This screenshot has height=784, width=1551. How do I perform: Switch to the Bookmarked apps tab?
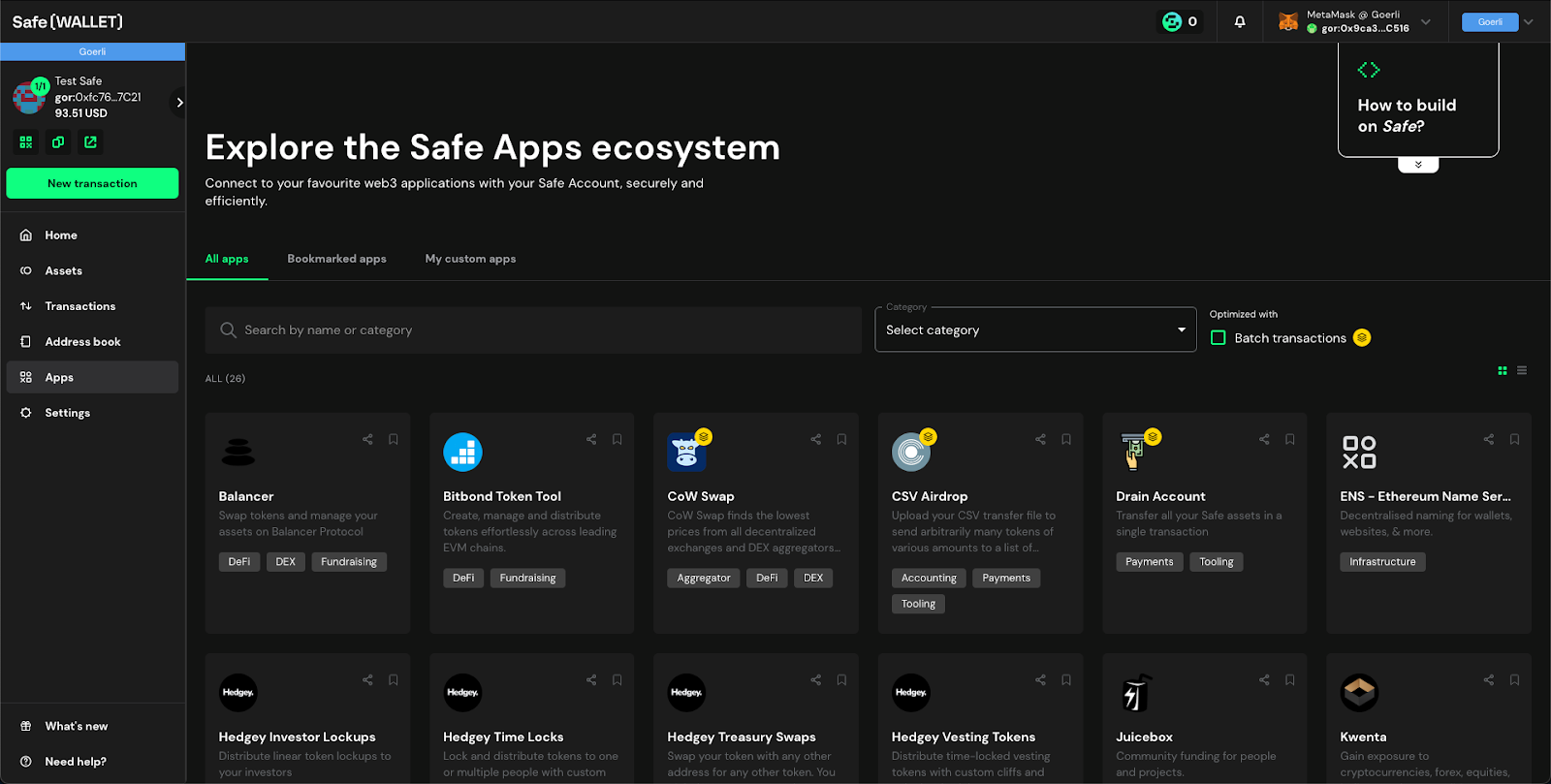336,259
